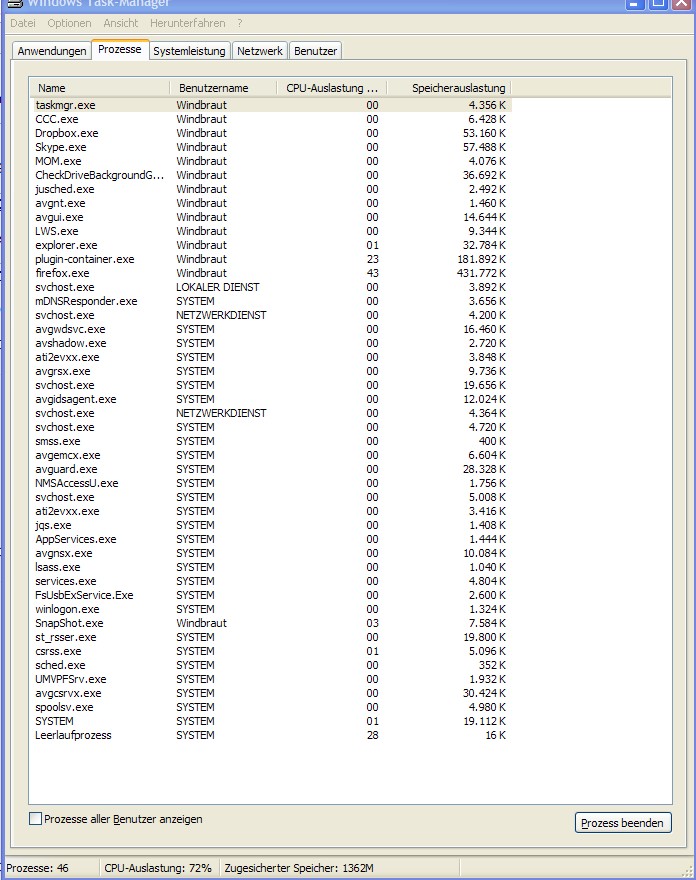Close the Task-Manager window
Image resolution: width=696 pixels, height=880 pixels.
coord(681,3)
